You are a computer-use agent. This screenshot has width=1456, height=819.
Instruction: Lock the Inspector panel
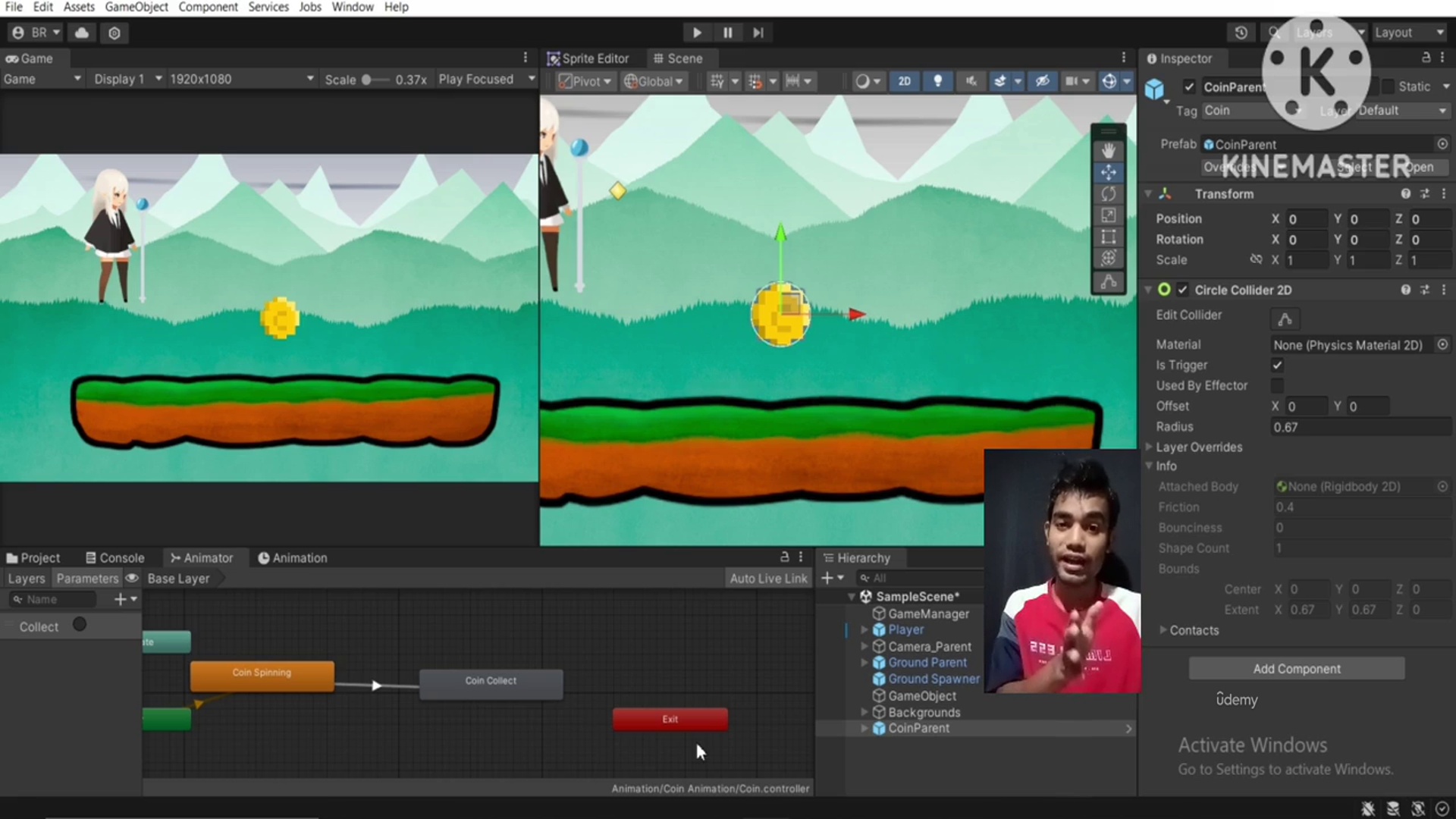1426,58
